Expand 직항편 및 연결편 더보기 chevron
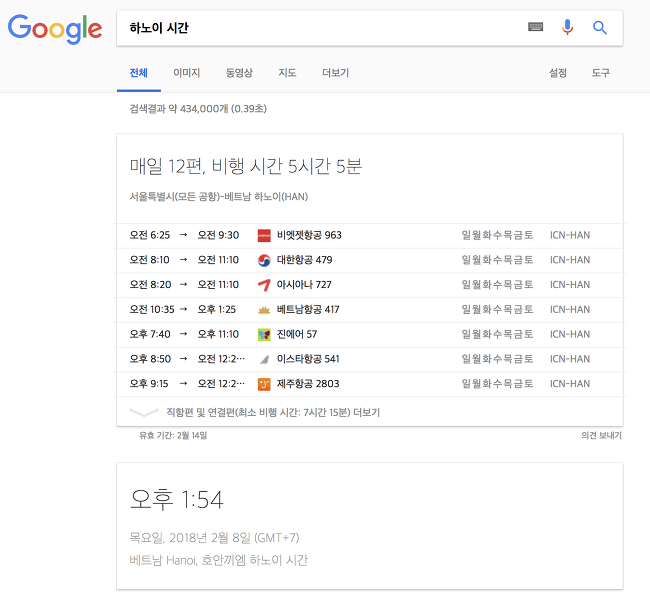Screen dimensions: 650x593 pos(144,412)
